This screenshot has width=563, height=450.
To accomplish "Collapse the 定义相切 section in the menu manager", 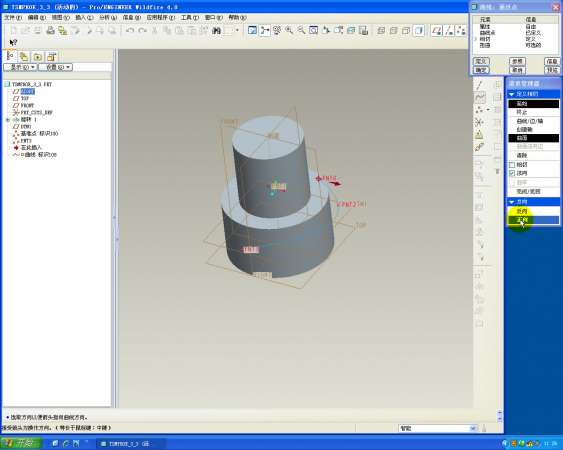I will [512, 94].
